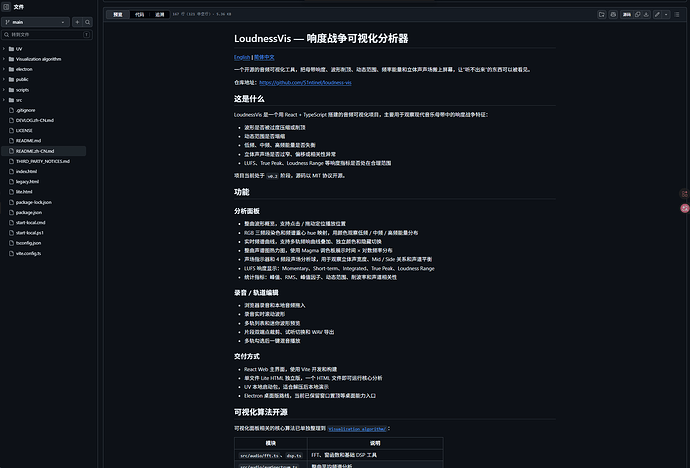690x468 pixels.
Task: Copy raw file contents icon
Action: [x=637, y=15]
